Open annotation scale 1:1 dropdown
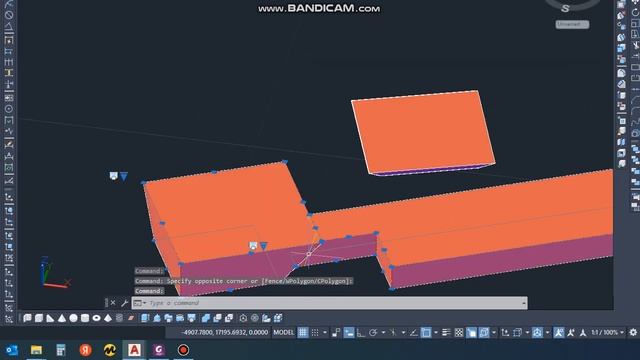 (x=607, y=333)
